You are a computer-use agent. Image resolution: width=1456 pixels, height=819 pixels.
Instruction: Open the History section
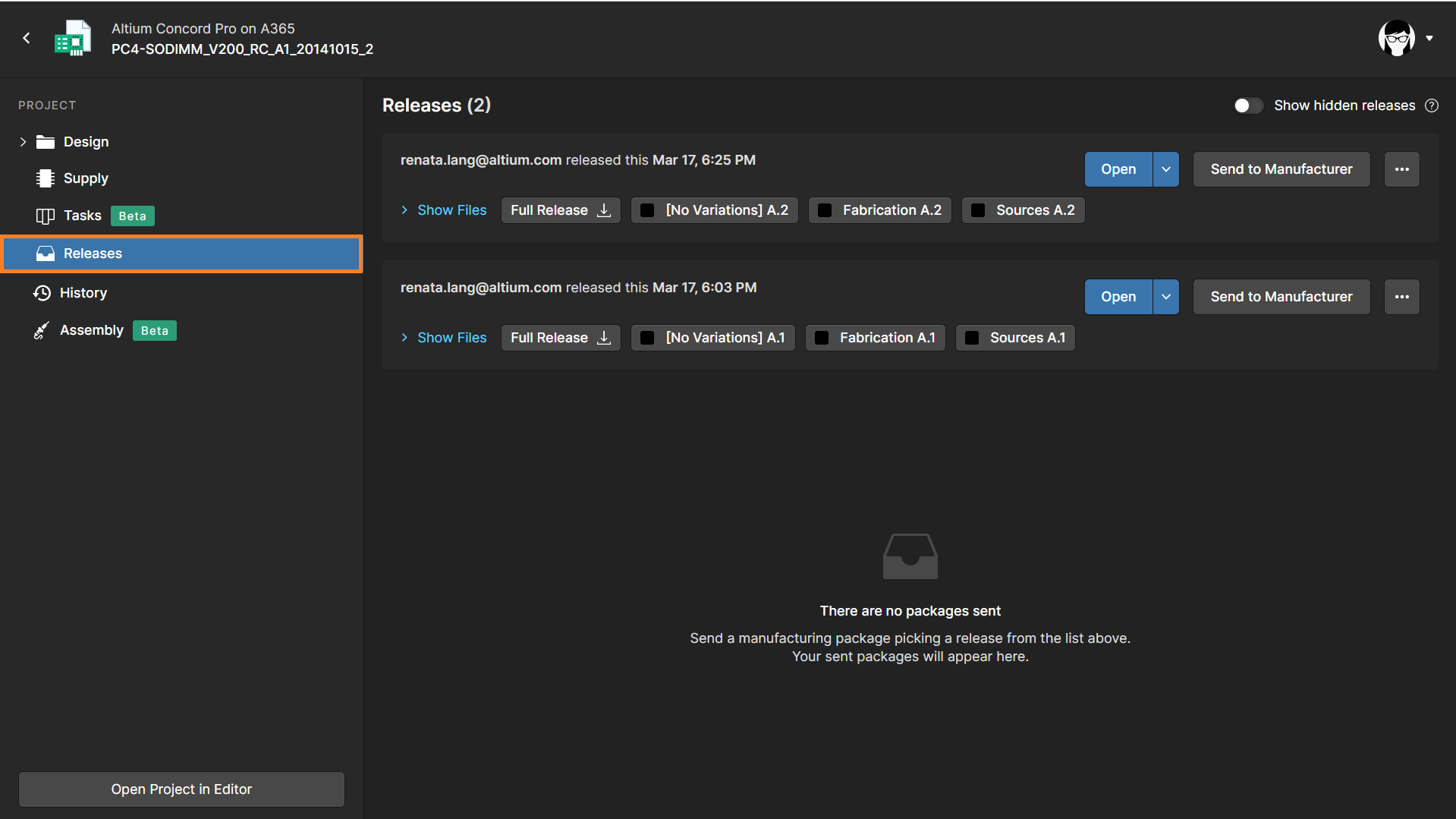[83, 293]
